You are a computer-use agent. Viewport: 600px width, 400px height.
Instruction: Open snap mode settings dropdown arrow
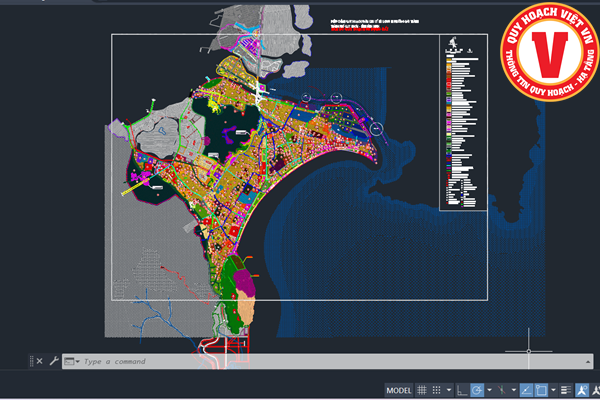pyautogui.click(x=449, y=390)
